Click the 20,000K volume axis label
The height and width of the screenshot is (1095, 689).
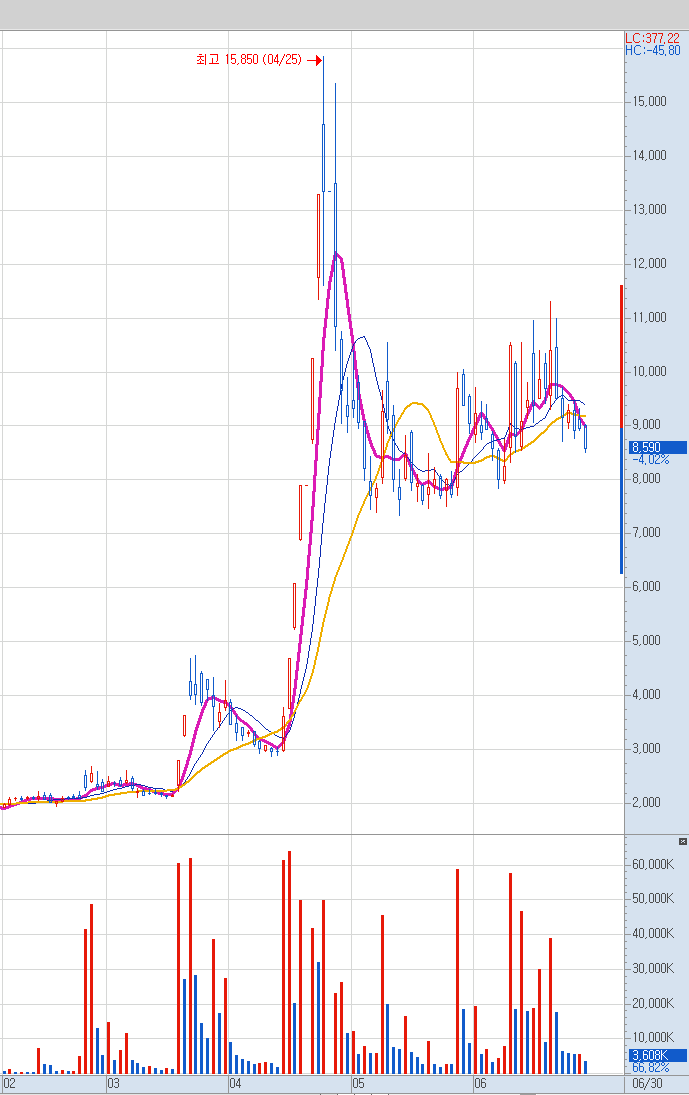click(x=653, y=1004)
